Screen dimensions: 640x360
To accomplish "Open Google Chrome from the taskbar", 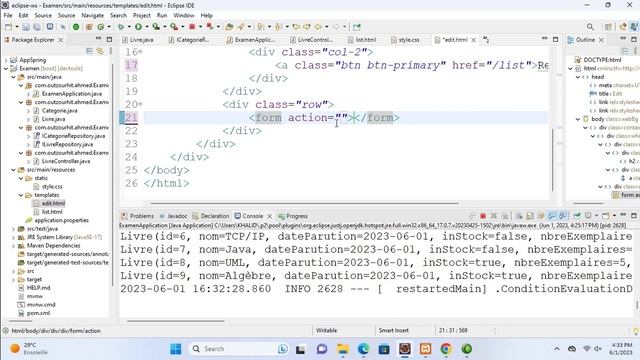I will 446,349.
